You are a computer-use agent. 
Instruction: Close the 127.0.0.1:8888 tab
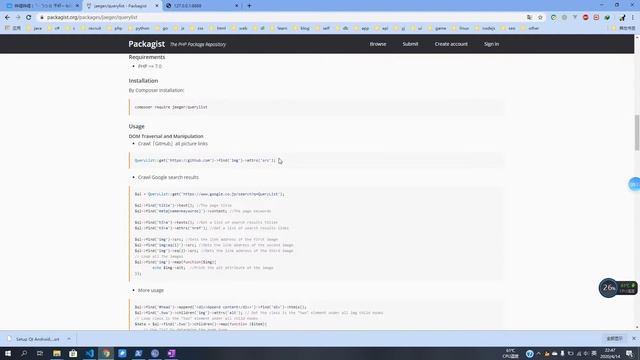(237, 6)
